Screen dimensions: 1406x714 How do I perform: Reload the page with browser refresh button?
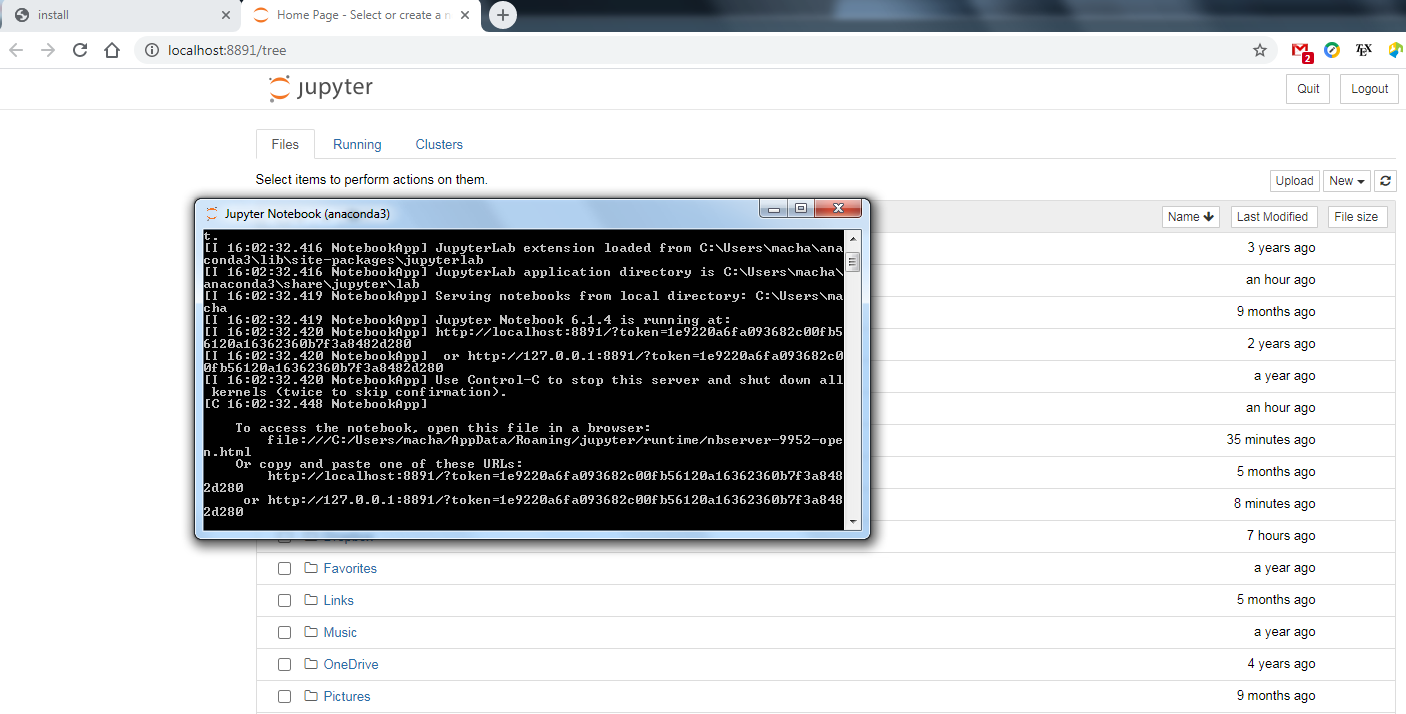tap(80, 50)
